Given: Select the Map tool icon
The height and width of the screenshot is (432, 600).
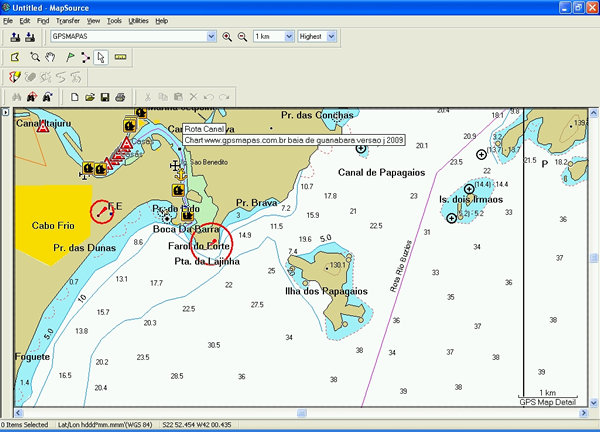Looking at the screenshot, I should point(15,56).
